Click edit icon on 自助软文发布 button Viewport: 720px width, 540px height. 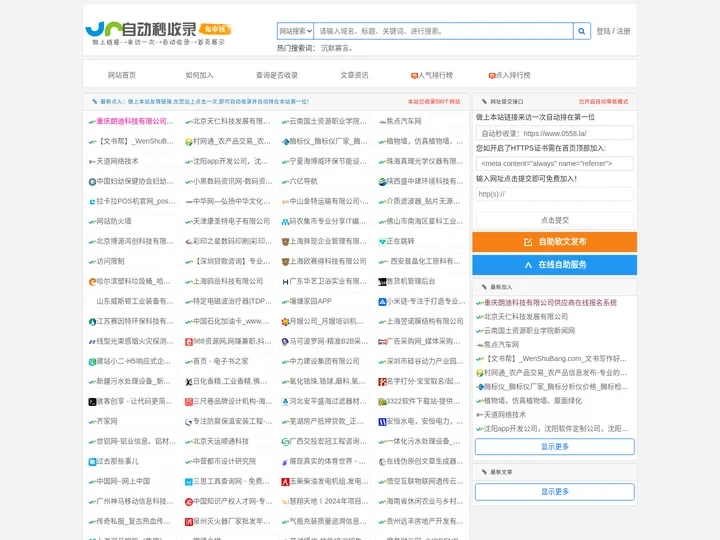point(528,242)
